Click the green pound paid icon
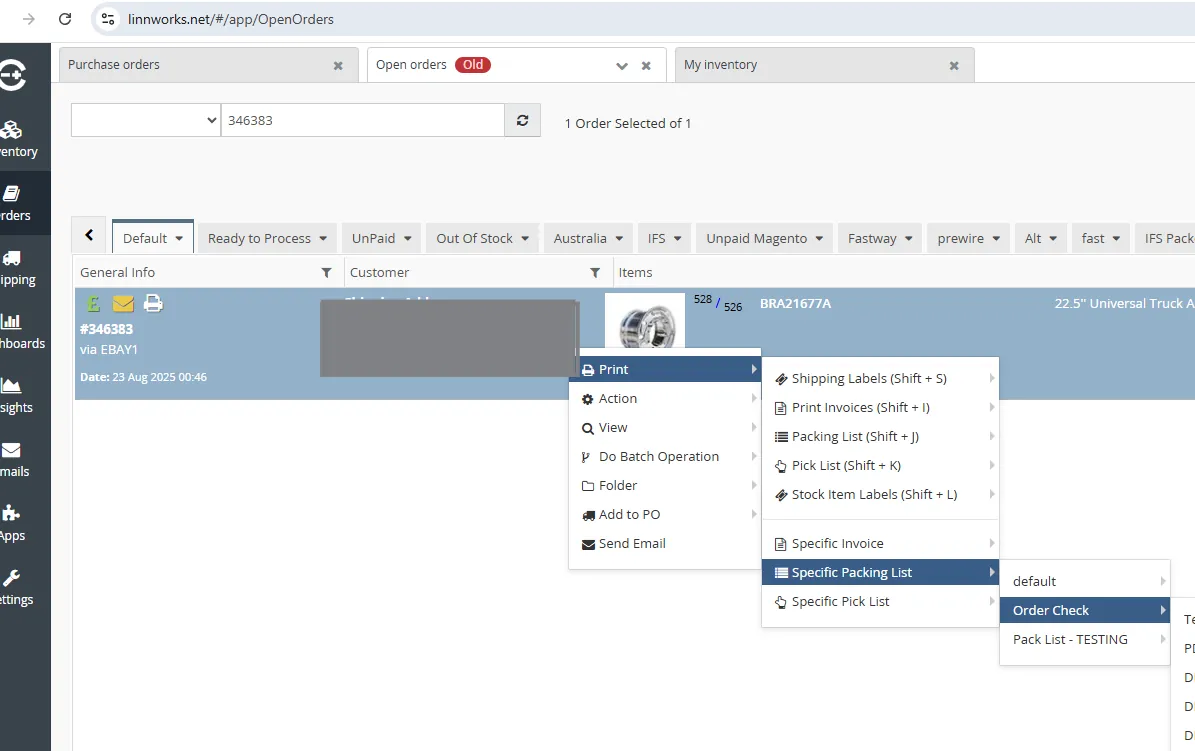1195x751 pixels. coord(93,304)
